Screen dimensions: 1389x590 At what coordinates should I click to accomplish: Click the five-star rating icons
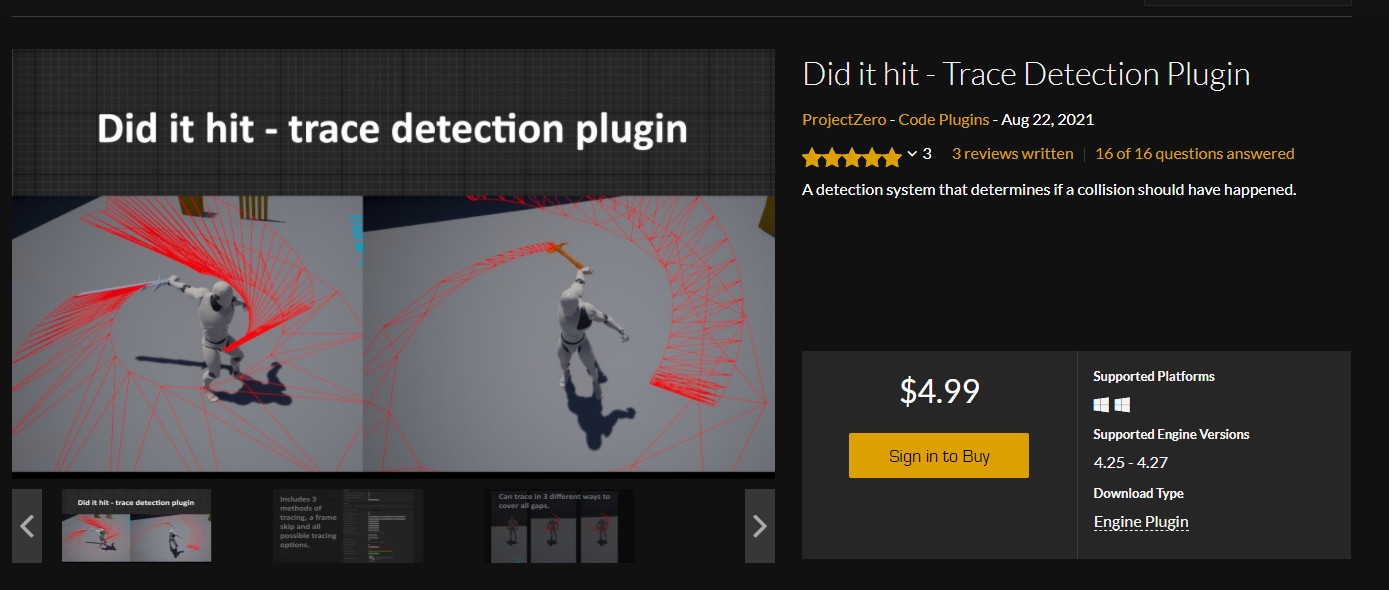(x=852, y=155)
